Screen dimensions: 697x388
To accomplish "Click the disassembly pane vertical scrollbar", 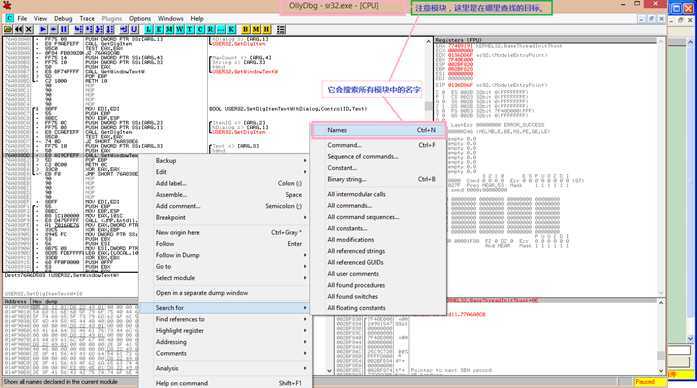I will coord(429,155).
